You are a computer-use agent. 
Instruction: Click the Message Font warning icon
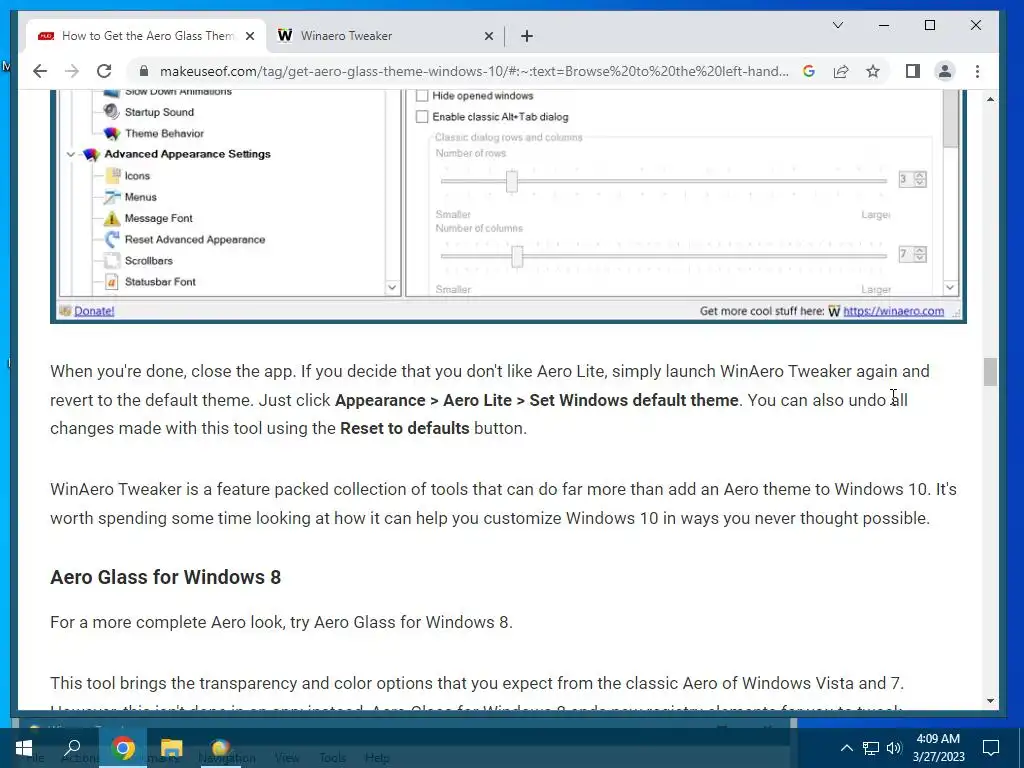pyautogui.click(x=112, y=218)
